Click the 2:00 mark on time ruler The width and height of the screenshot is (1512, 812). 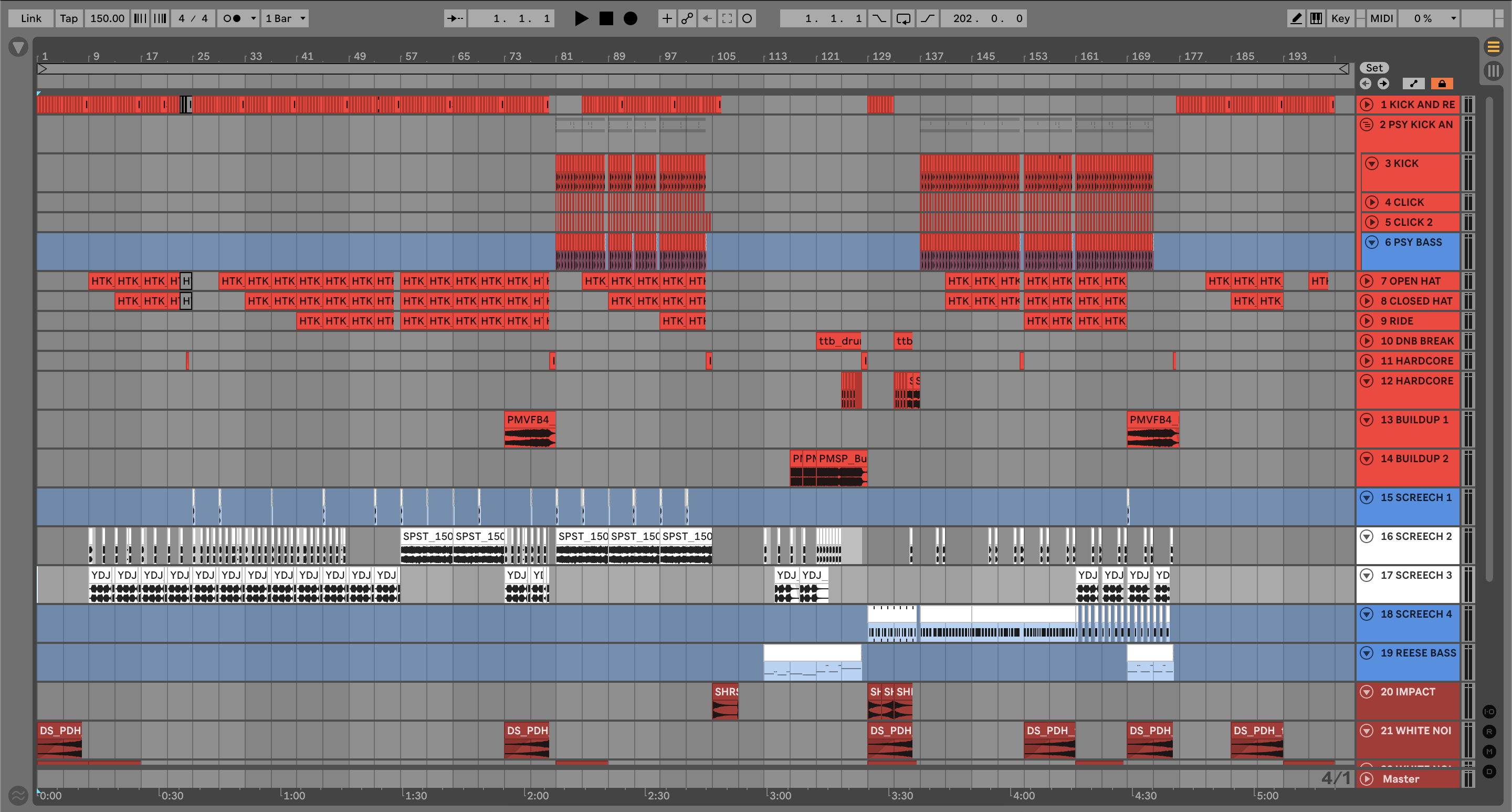537,796
